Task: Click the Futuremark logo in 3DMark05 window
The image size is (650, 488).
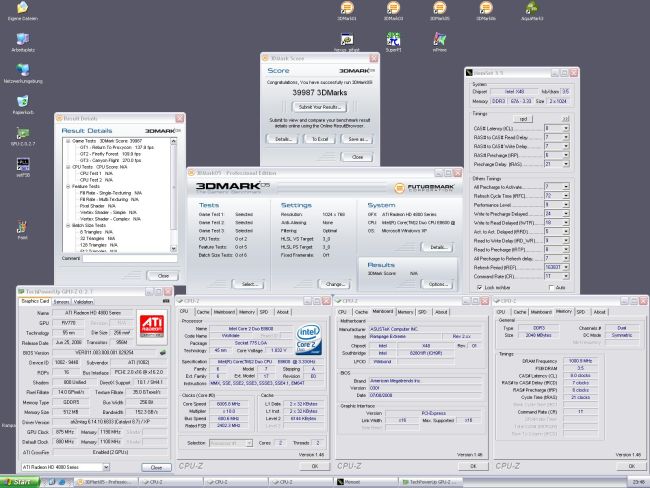Action: point(424,188)
